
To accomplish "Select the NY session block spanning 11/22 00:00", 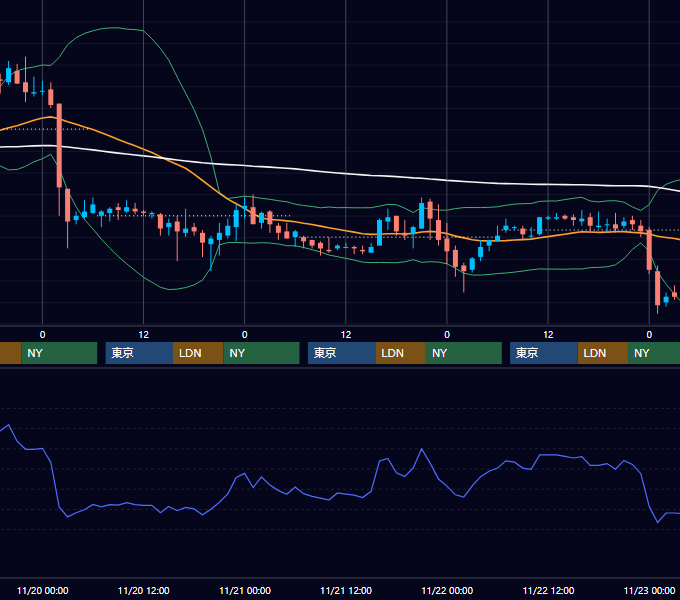I will tap(464, 353).
